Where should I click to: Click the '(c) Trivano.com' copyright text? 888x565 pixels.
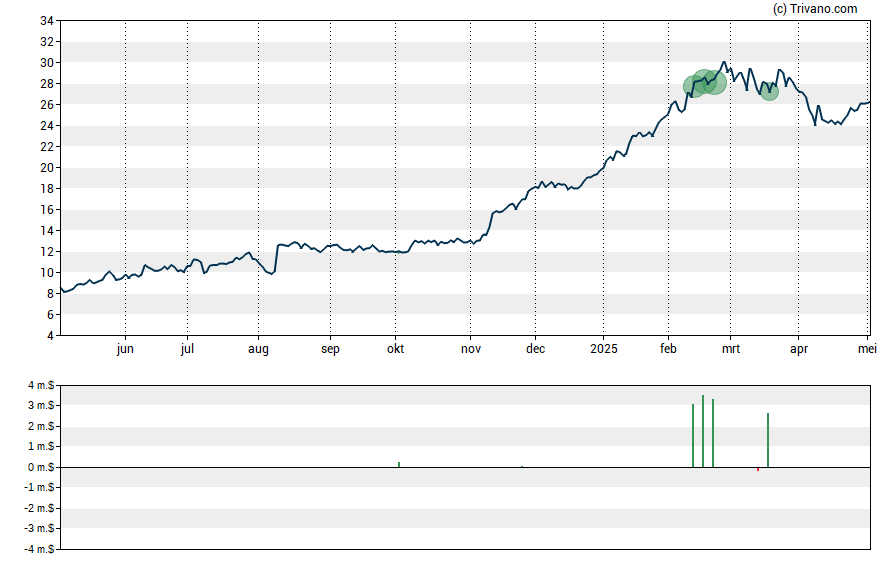tap(815, 8)
